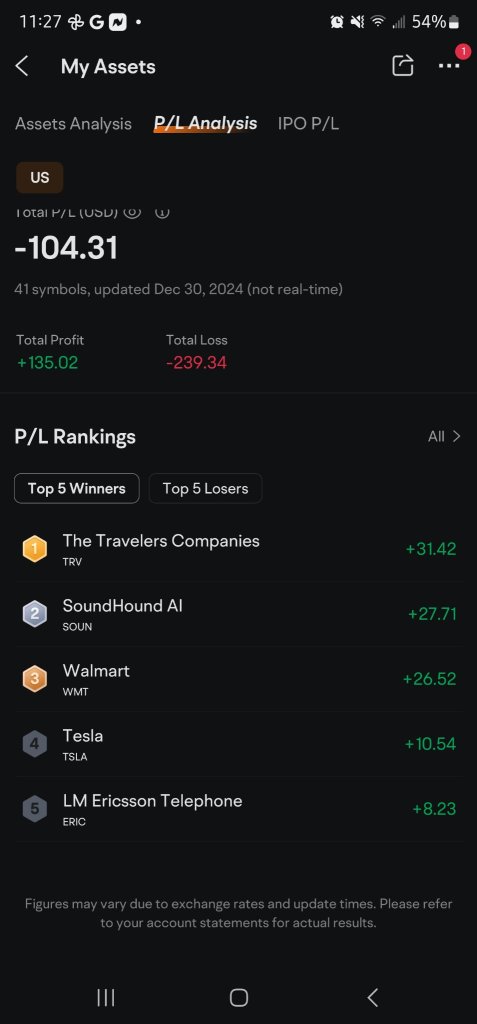Viewport: 477px width, 1024px height.
Task: Tap Android home navigation button
Action: (x=238, y=997)
